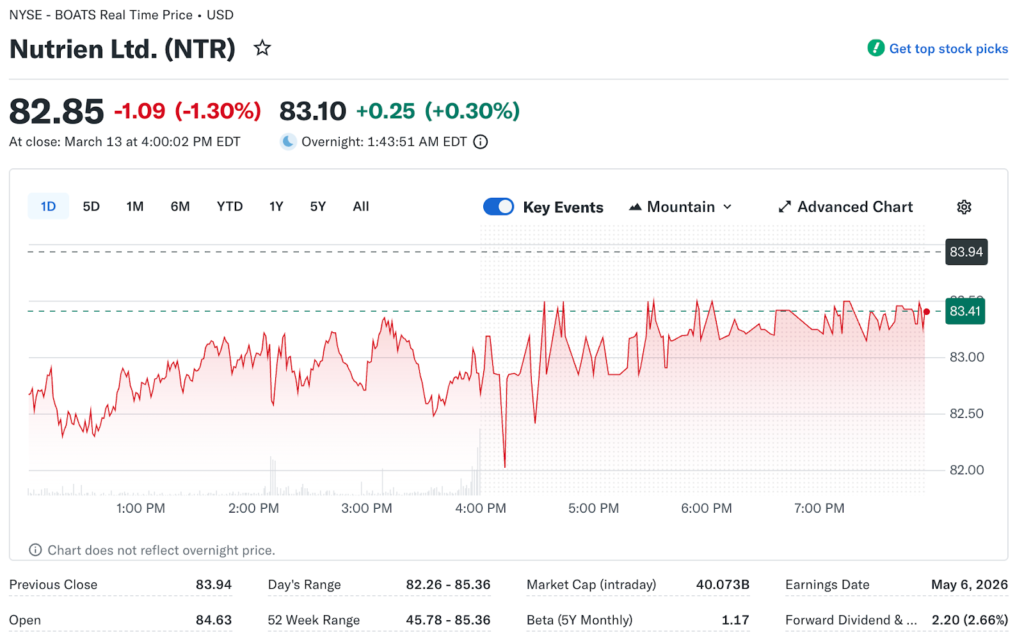Screen dimensions: 1024x640
Task: Click the overnight price info icon
Action: coord(480,142)
